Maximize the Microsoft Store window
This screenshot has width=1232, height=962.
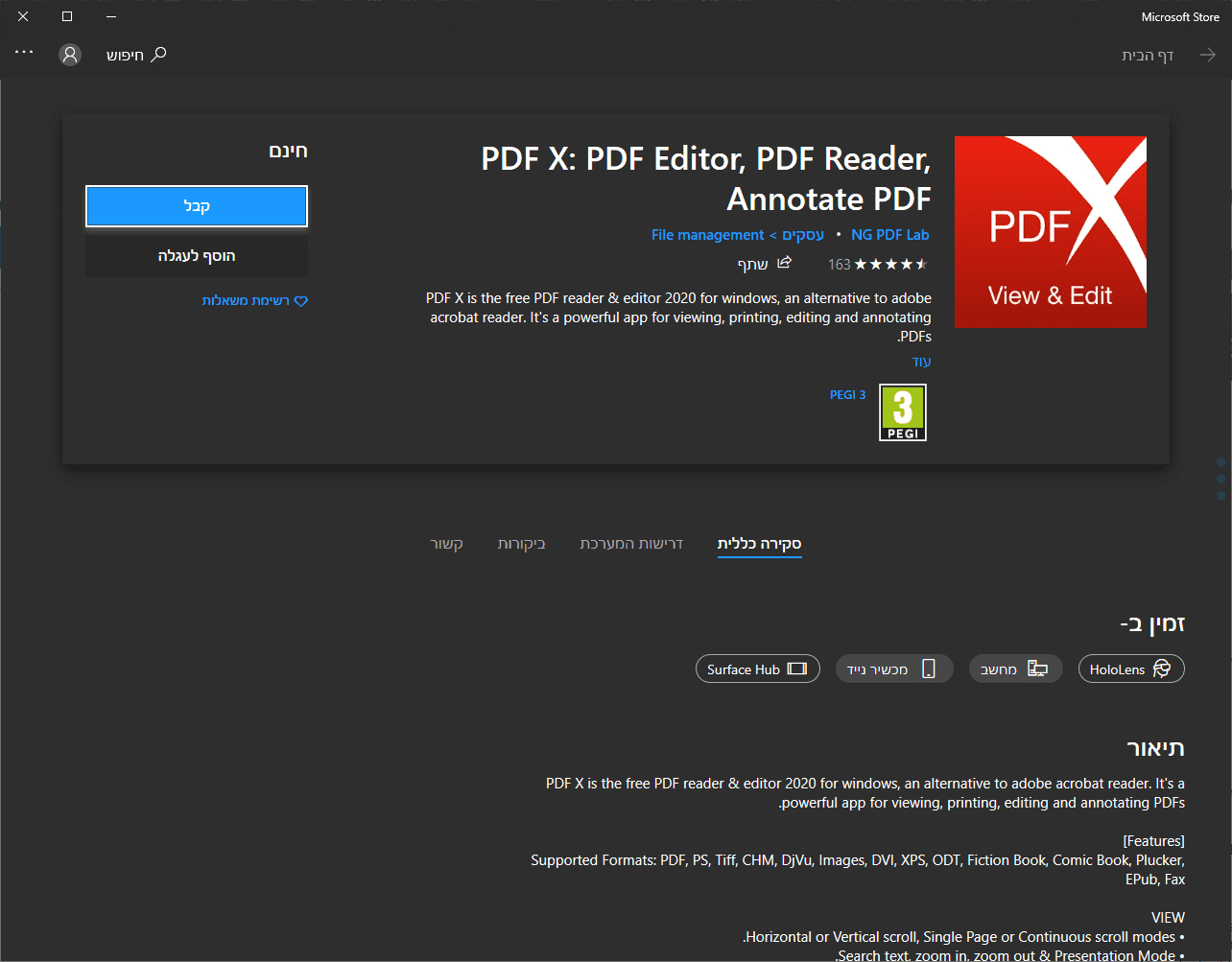pos(67,16)
